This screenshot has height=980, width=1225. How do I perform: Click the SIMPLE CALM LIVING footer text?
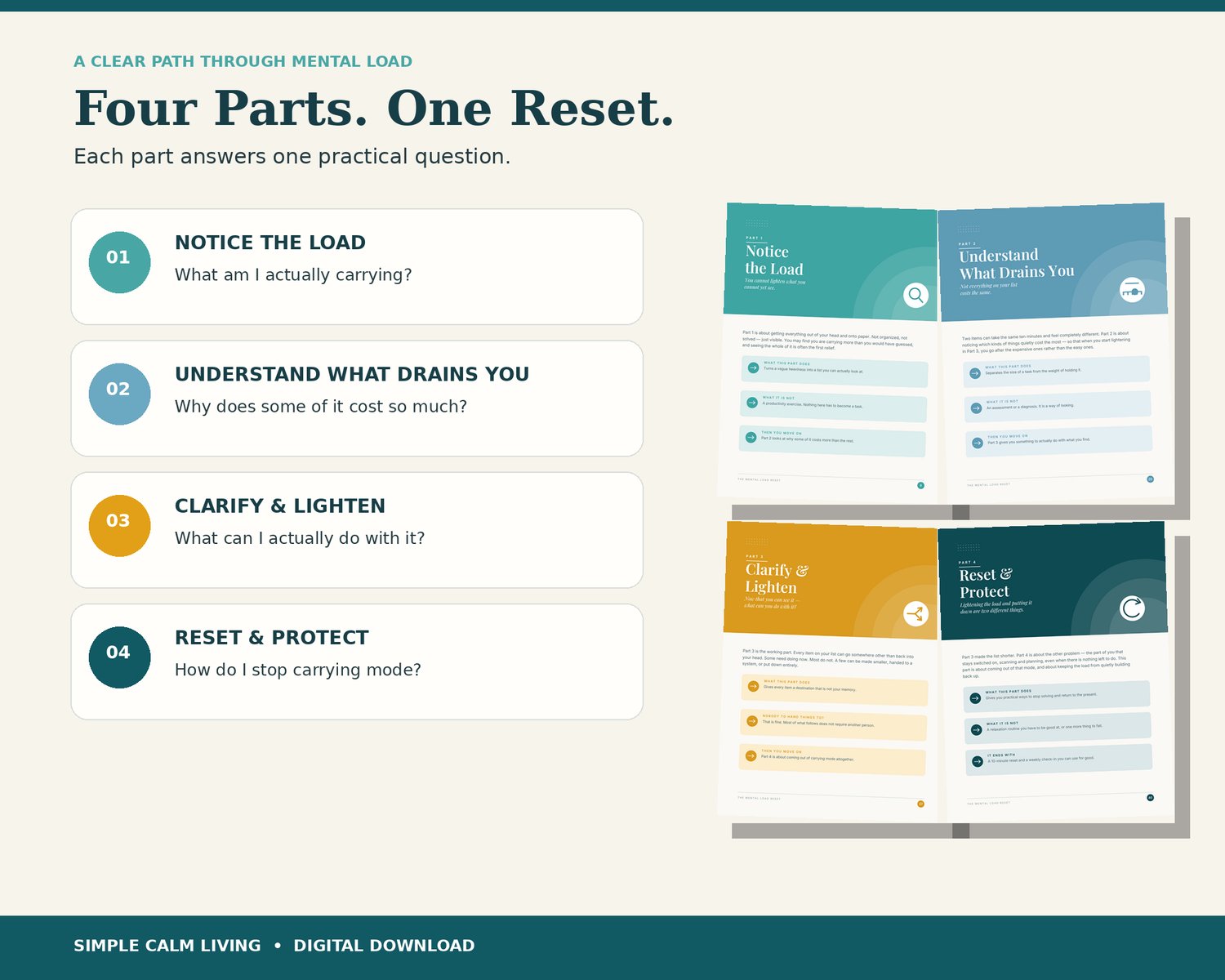coord(167,946)
